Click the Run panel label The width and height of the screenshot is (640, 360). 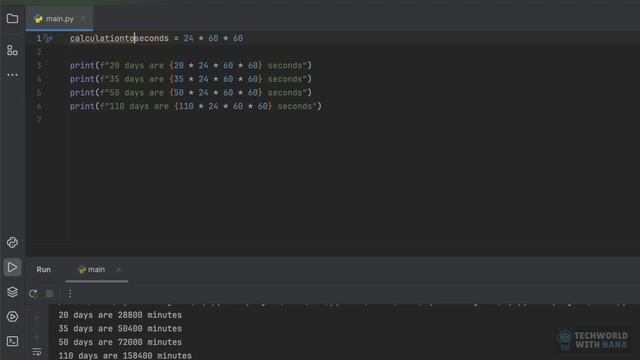pyautogui.click(x=44, y=269)
